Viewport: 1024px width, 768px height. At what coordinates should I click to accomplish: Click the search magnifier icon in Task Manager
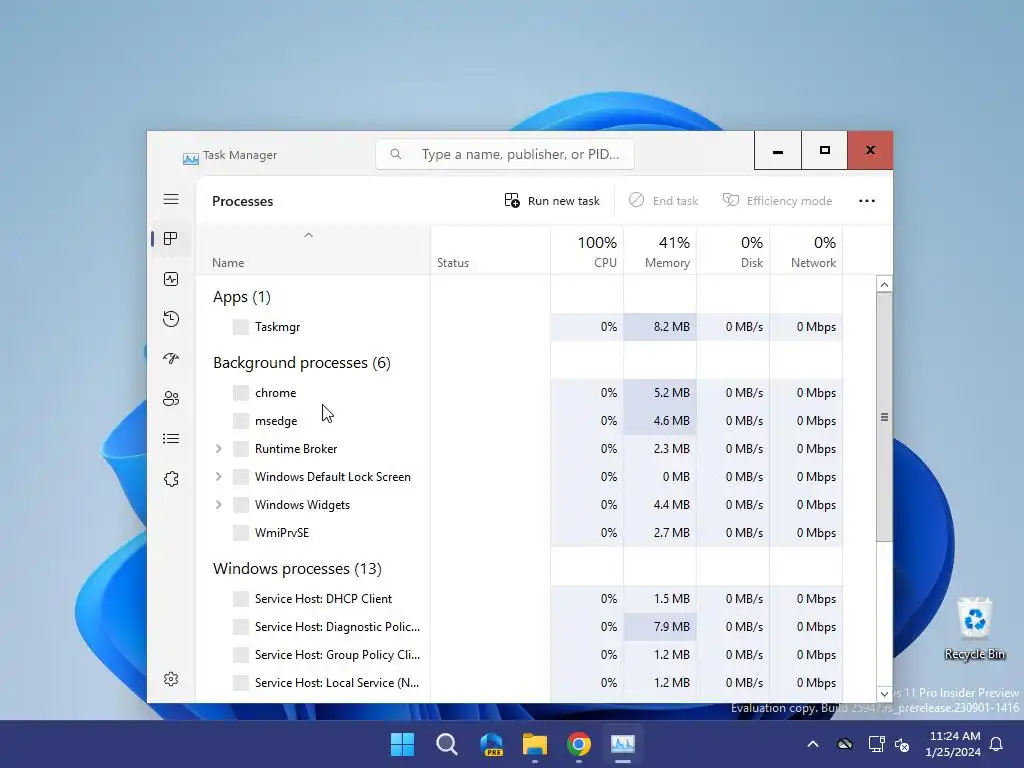click(x=396, y=154)
